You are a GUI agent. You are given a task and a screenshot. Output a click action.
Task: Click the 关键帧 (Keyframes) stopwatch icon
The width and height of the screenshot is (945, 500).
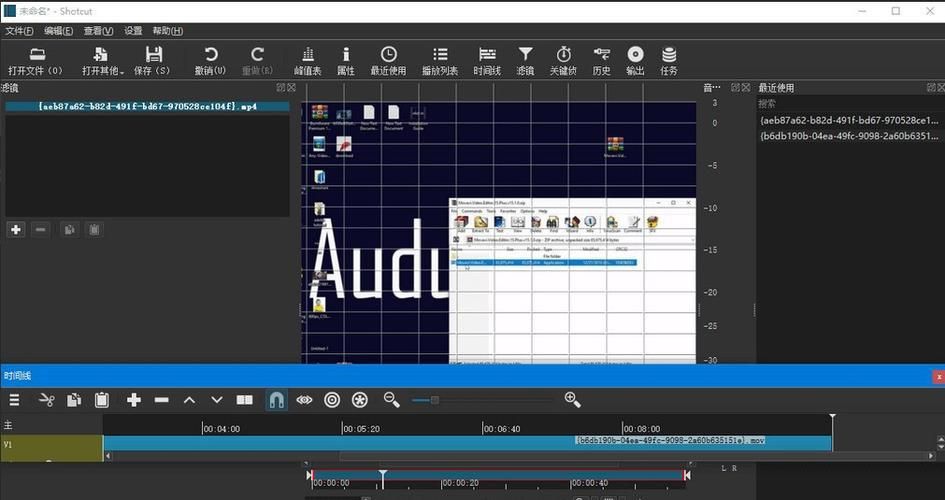tap(564, 59)
